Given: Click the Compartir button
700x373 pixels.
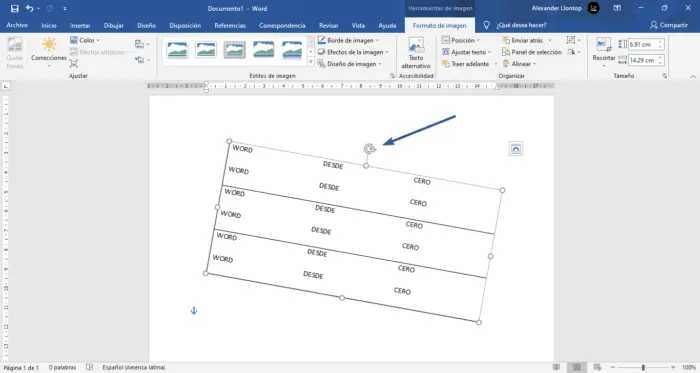Looking at the screenshot, I should click(x=669, y=25).
